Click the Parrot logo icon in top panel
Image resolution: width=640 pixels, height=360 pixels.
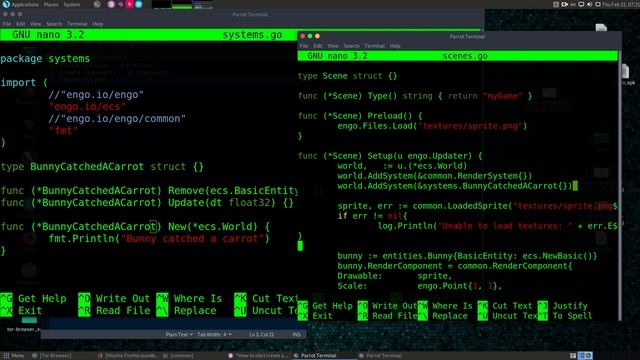(x=6, y=4)
